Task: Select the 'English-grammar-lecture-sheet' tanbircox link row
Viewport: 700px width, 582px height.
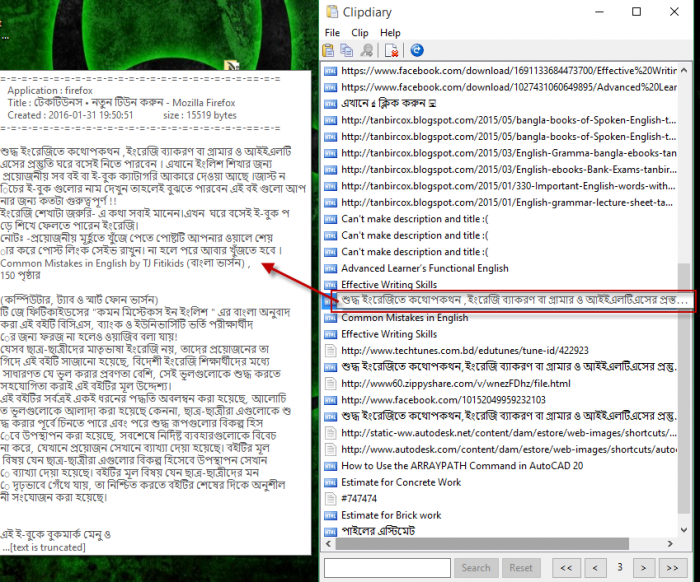Action: [x=500, y=203]
